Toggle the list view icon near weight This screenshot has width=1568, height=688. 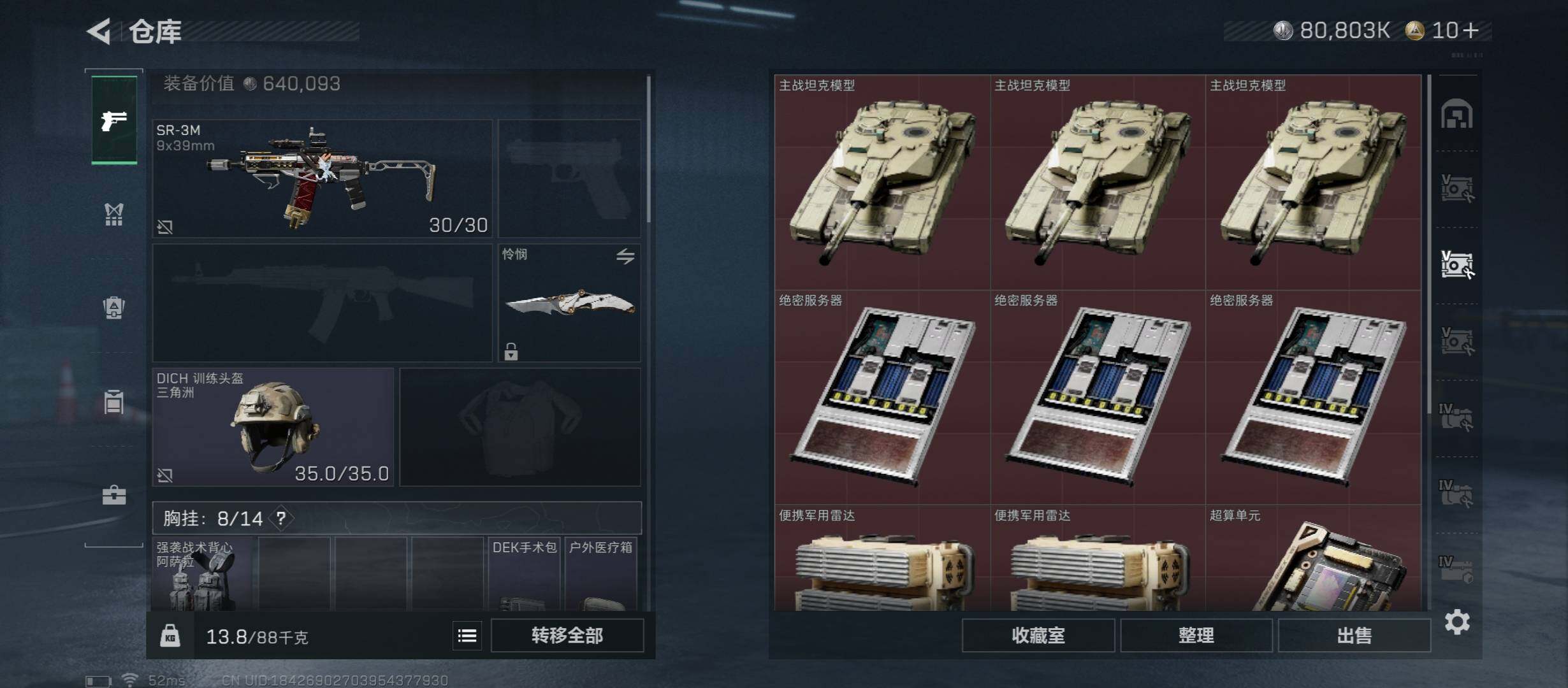(467, 636)
